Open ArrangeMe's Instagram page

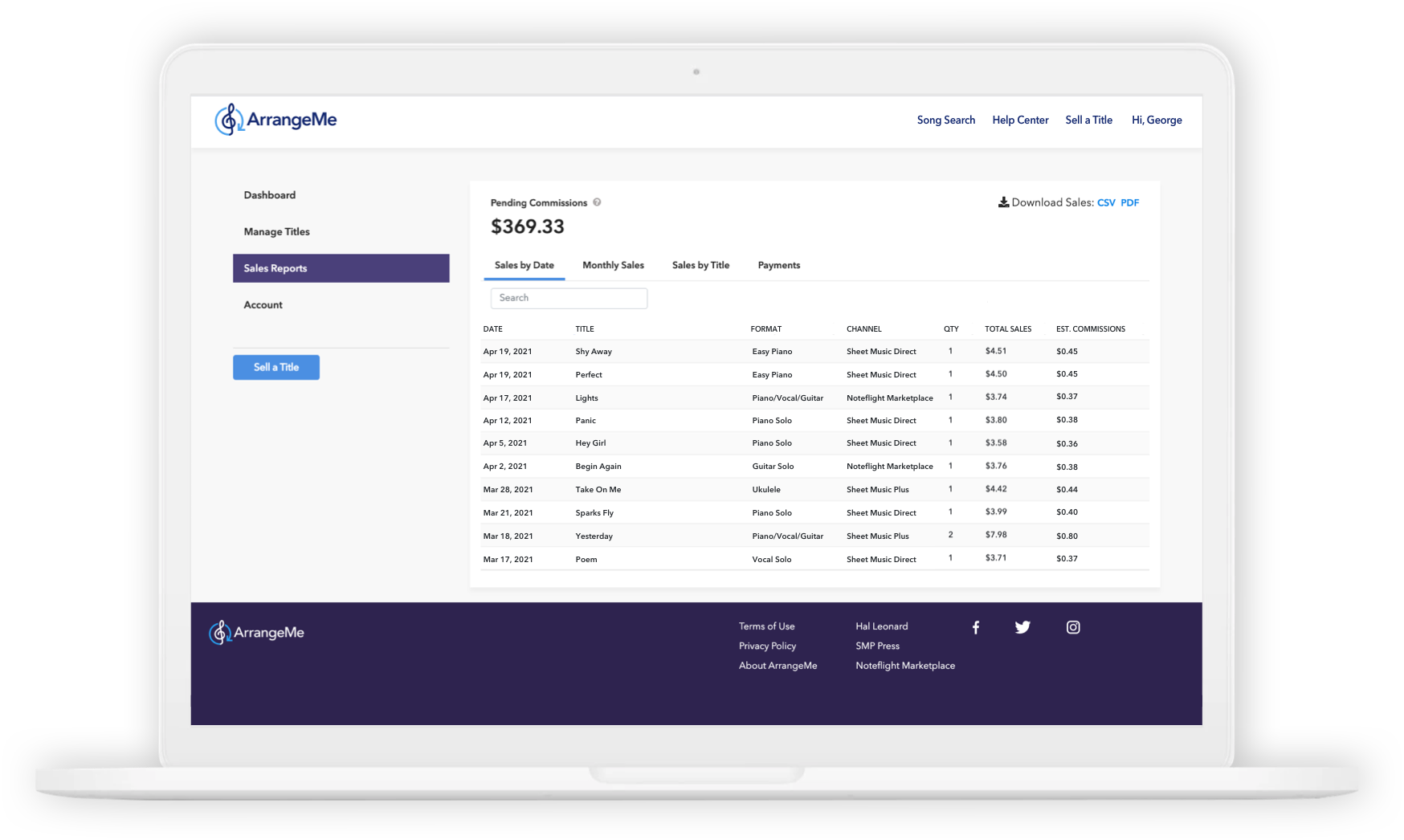(1073, 627)
